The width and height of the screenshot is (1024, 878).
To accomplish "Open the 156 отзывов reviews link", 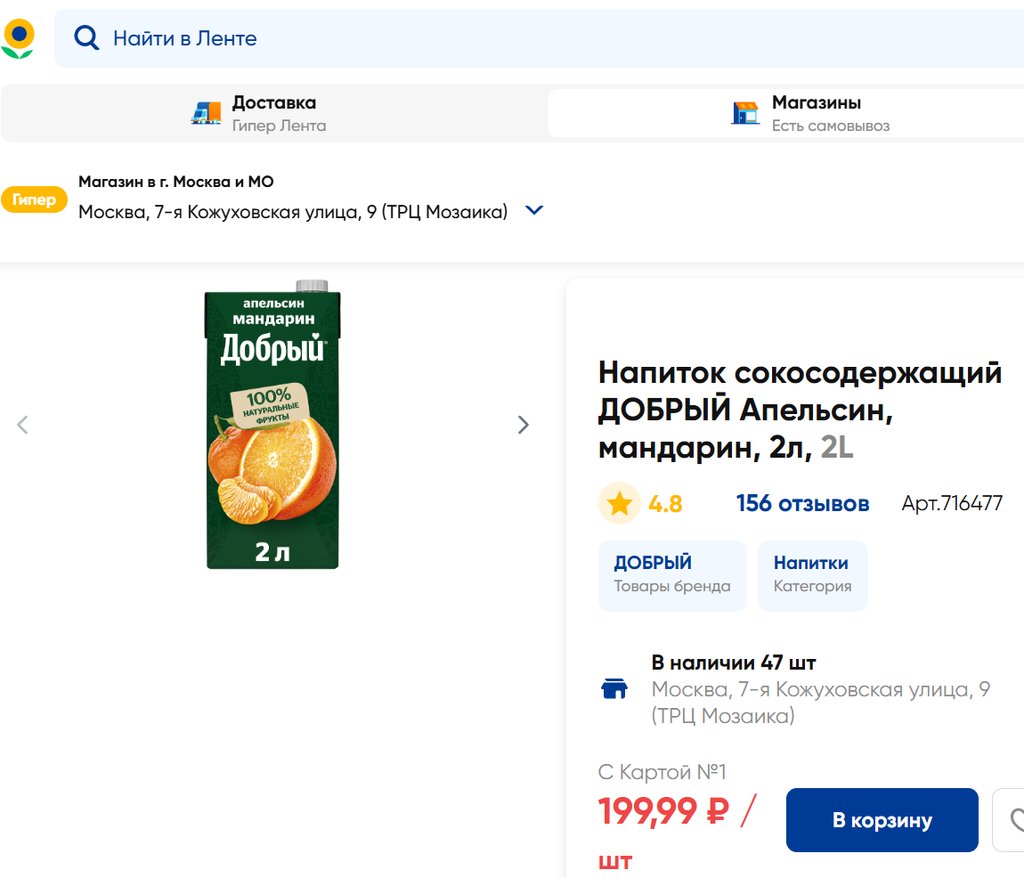I will [x=802, y=504].
